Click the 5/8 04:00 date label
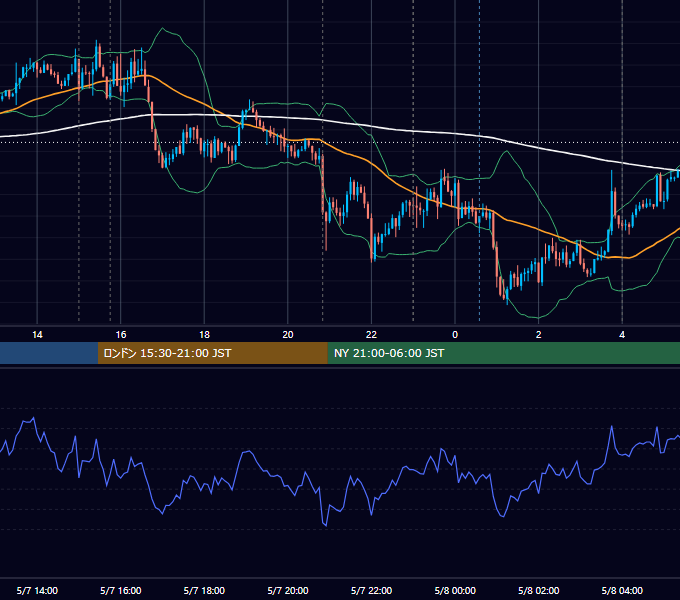This screenshot has height=600, width=680. click(x=622, y=590)
